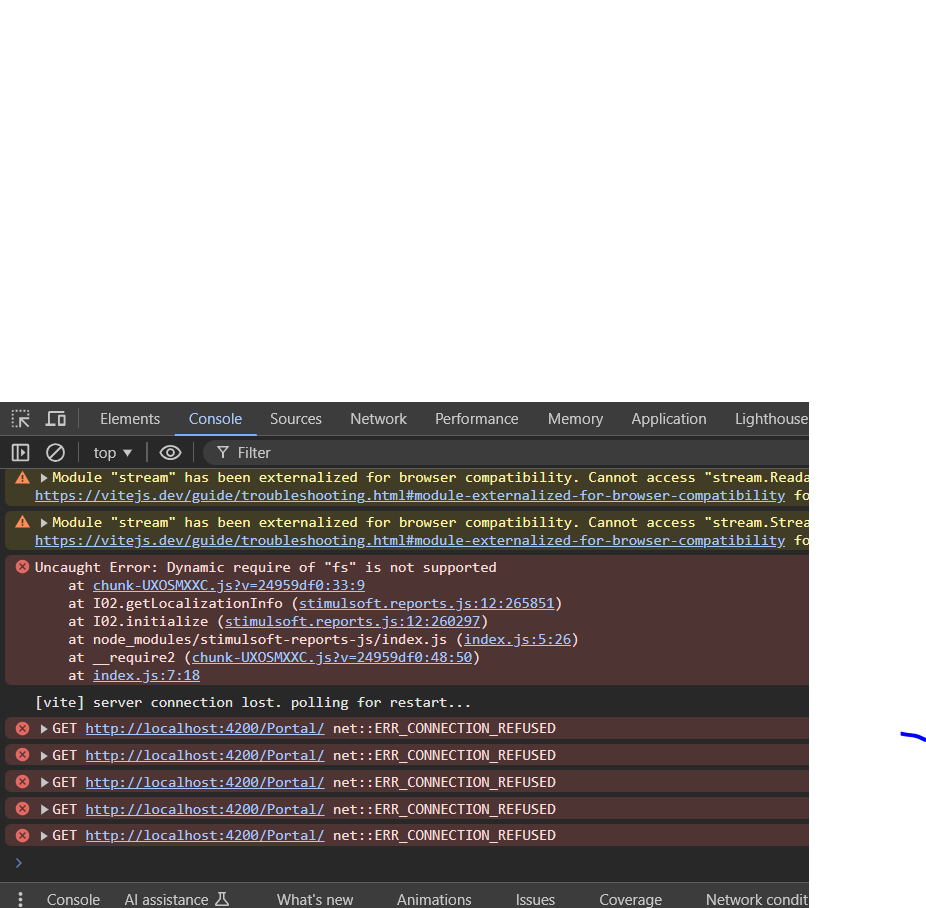Click the funnel filter icon
Viewport: 926px width, 908px height.
[x=223, y=453]
